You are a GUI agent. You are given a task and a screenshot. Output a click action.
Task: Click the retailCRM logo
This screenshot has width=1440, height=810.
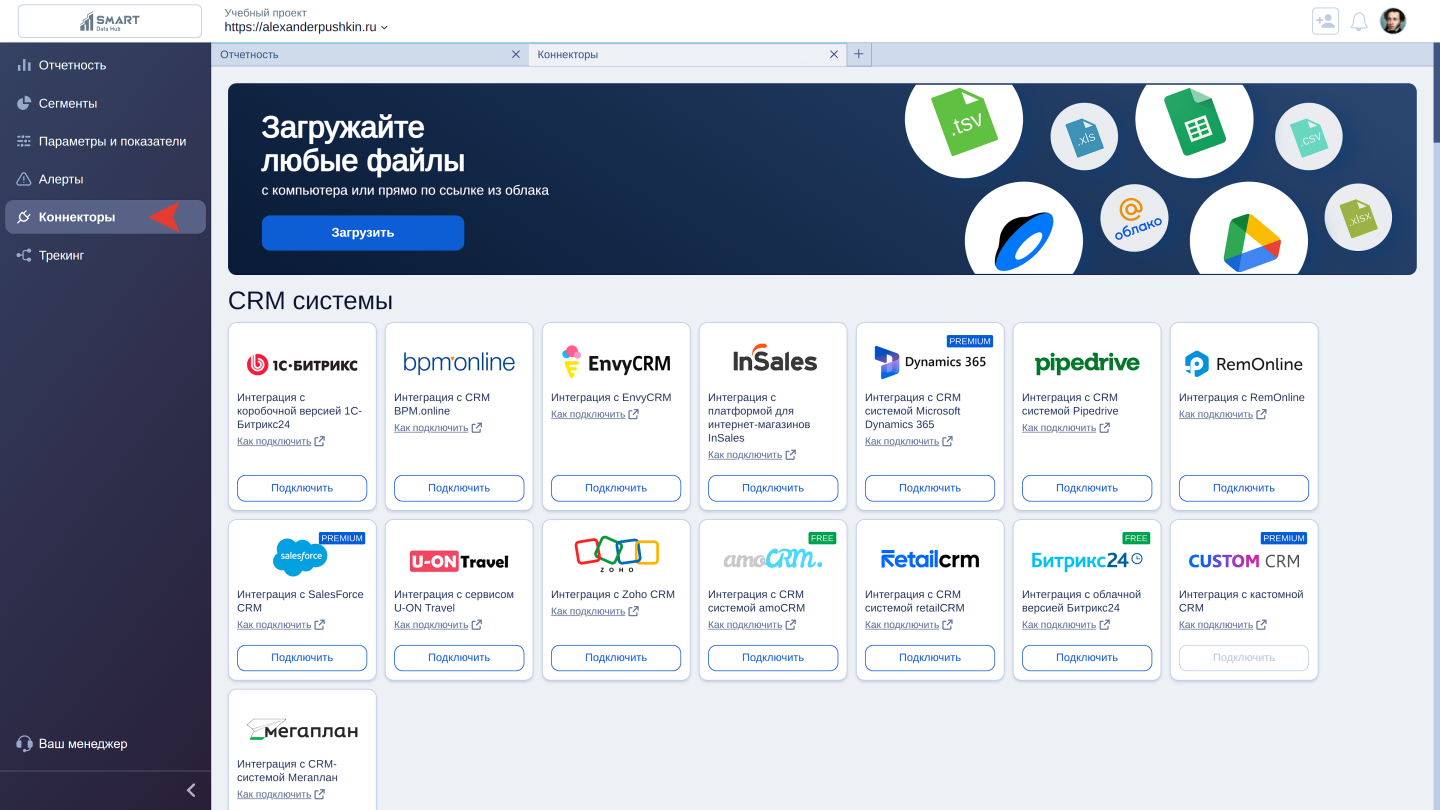pos(930,560)
